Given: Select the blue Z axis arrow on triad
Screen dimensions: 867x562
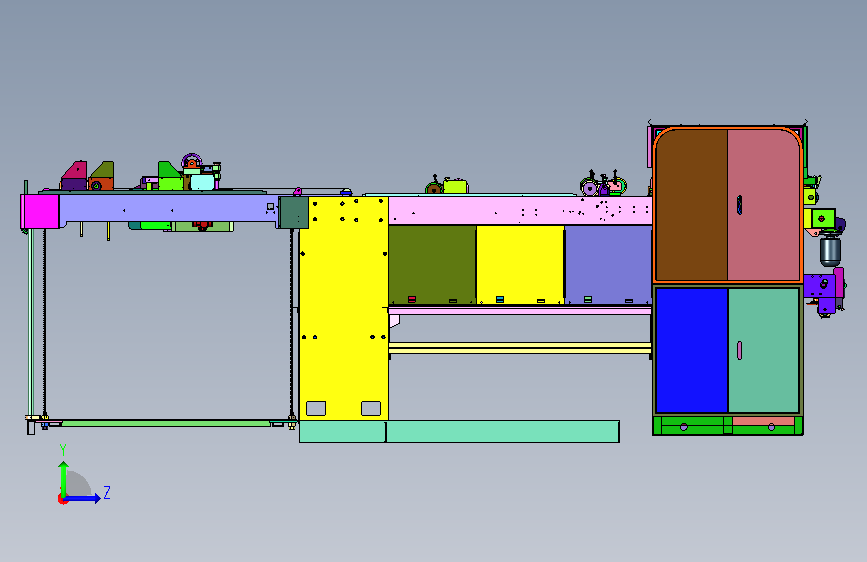Looking at the screenshot, I should (x=83, y=498).
